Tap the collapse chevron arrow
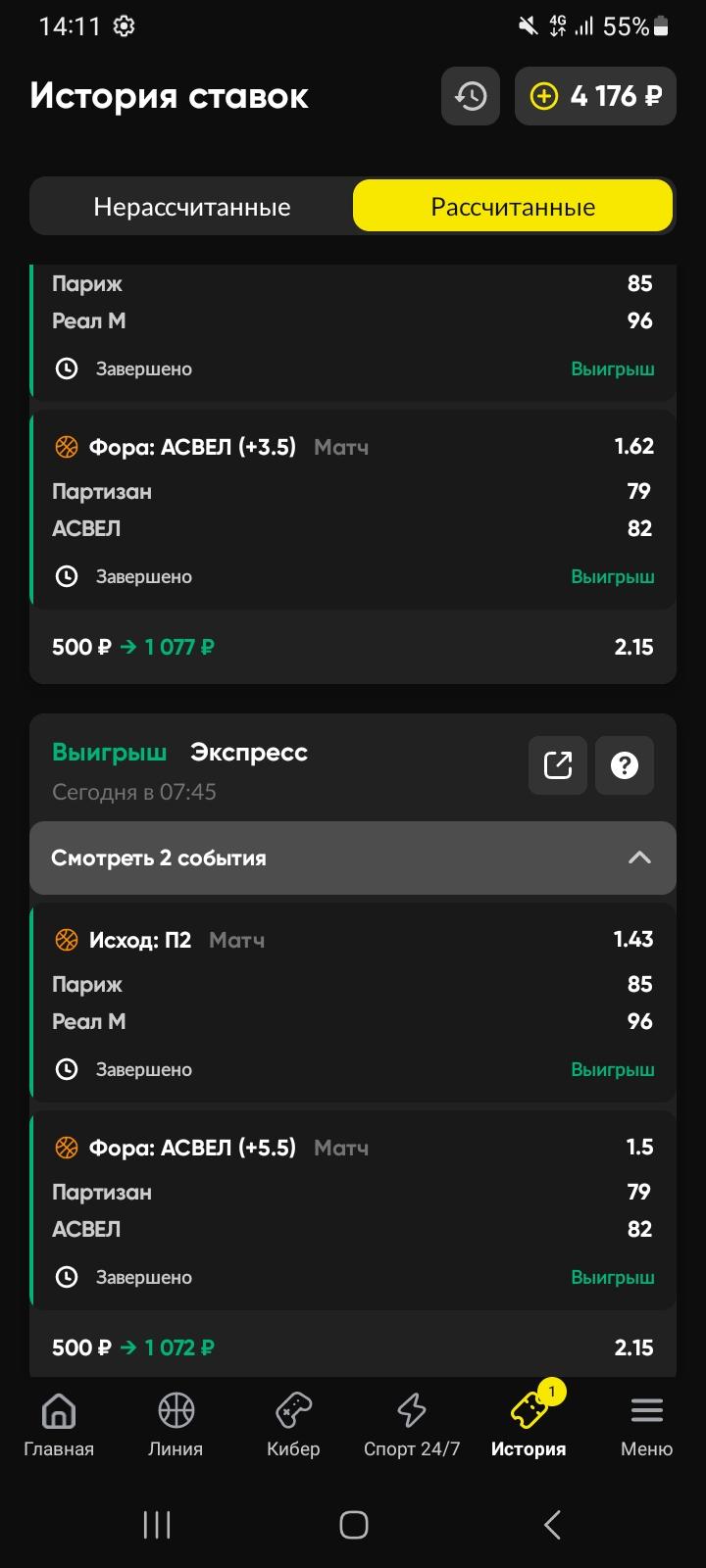 (639, 857)
